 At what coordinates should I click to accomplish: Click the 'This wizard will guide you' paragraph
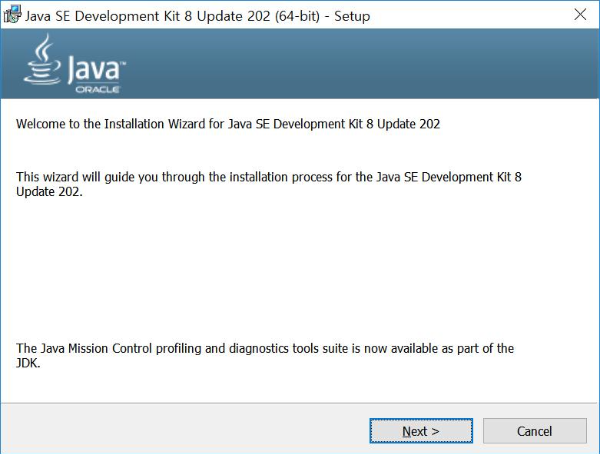click(x=269, y=184)
